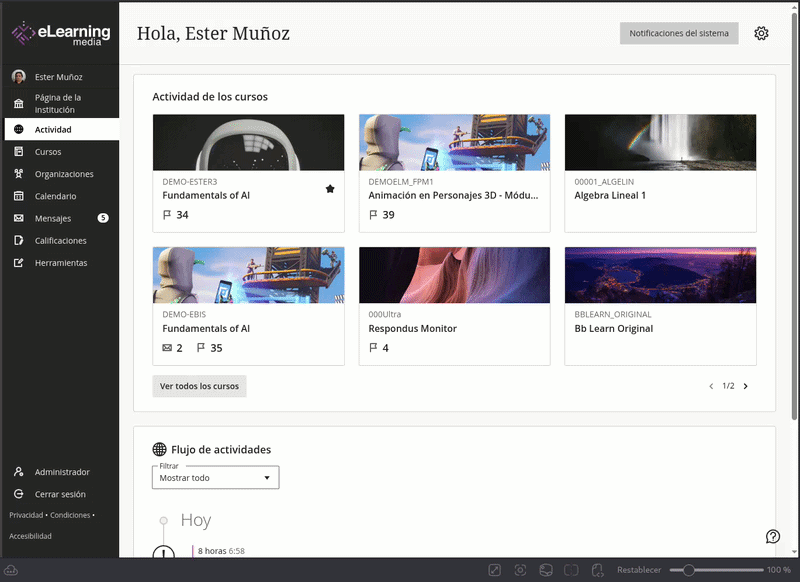
Task: Click the page vertical scrollbar
Action: click(794, 214)
